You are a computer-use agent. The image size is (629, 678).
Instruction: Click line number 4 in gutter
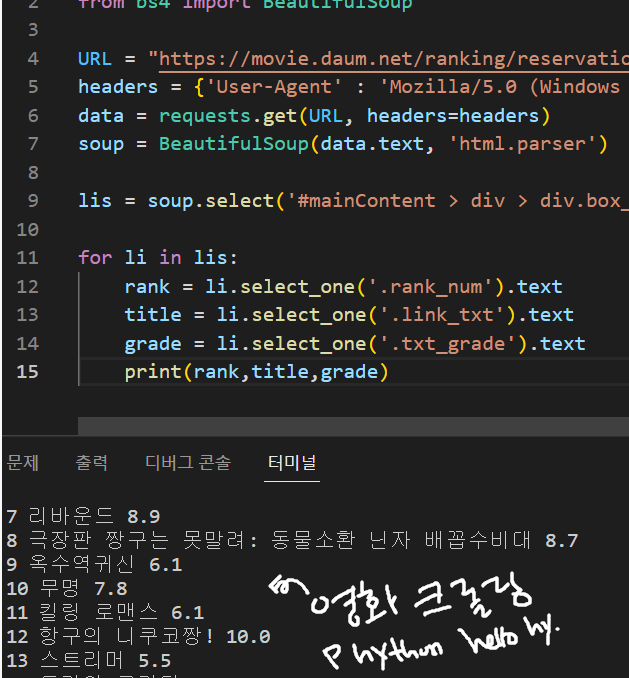33,59
